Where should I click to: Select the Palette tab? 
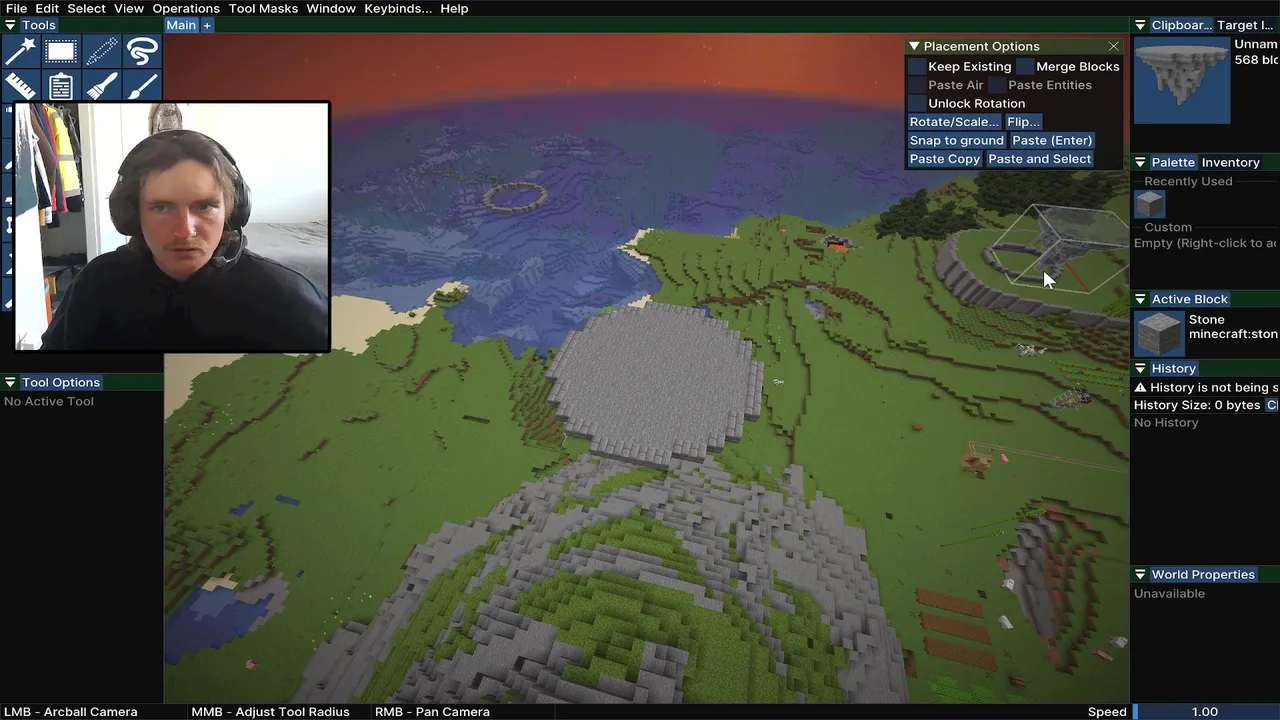pyautogui.click(x=1173, y=162)
